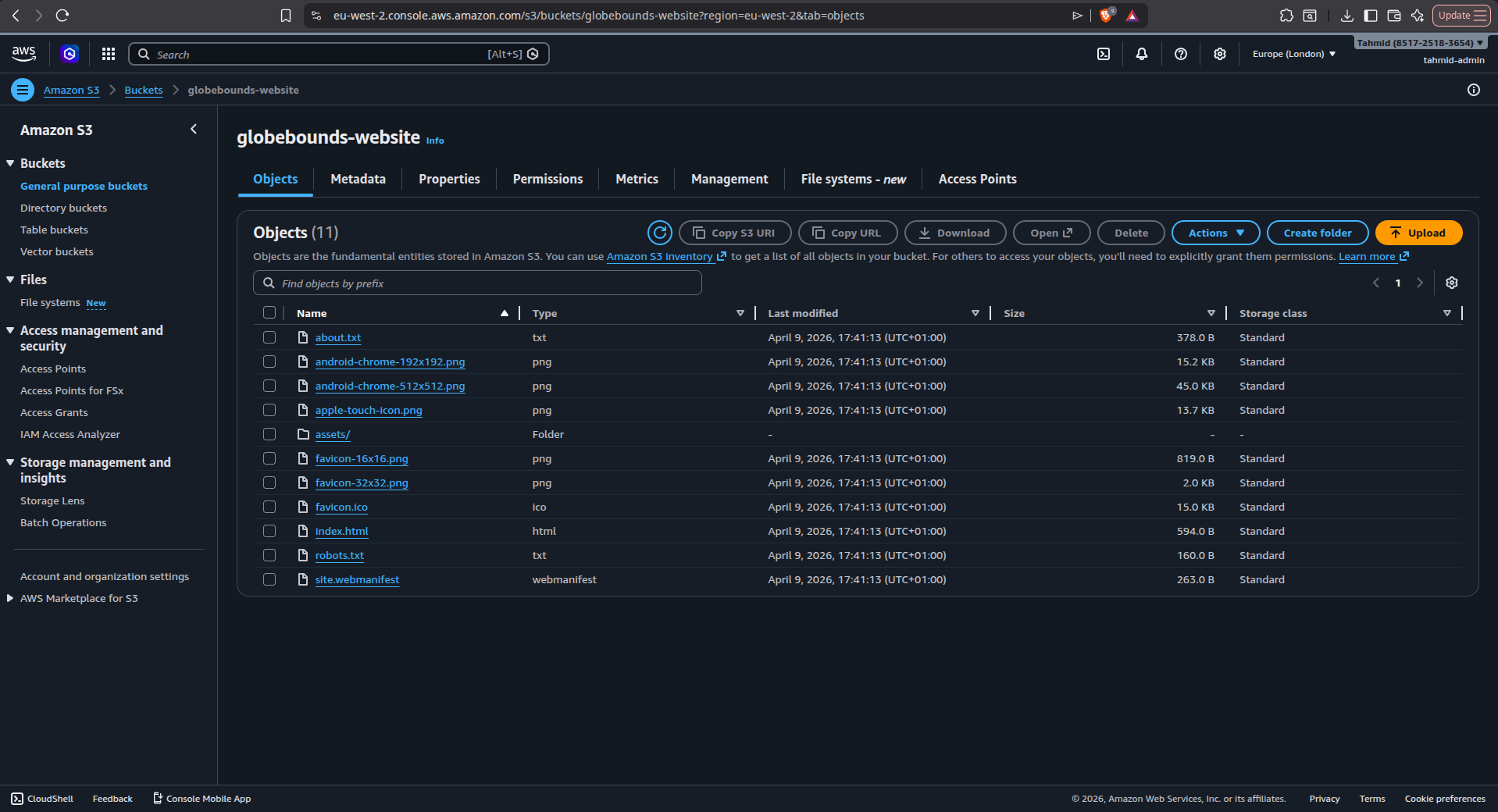Select all objects with header checkbox
Viewport: 1498px width, 812px height.
pyautogui.click(x=269, y=313)
